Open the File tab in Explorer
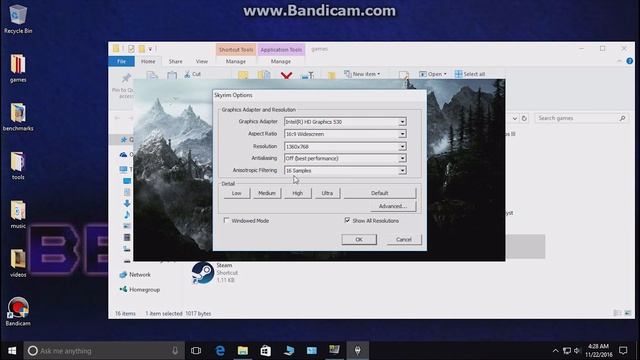 [122, 61]
